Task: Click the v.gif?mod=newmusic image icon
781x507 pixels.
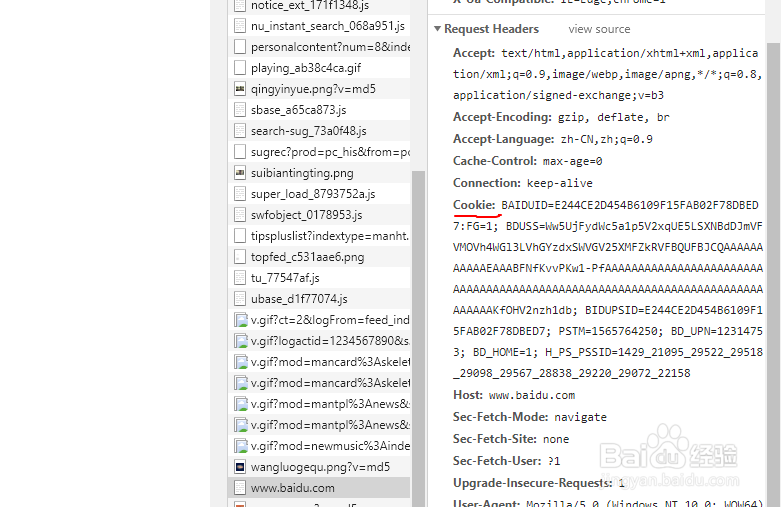Action: [241, 446]
